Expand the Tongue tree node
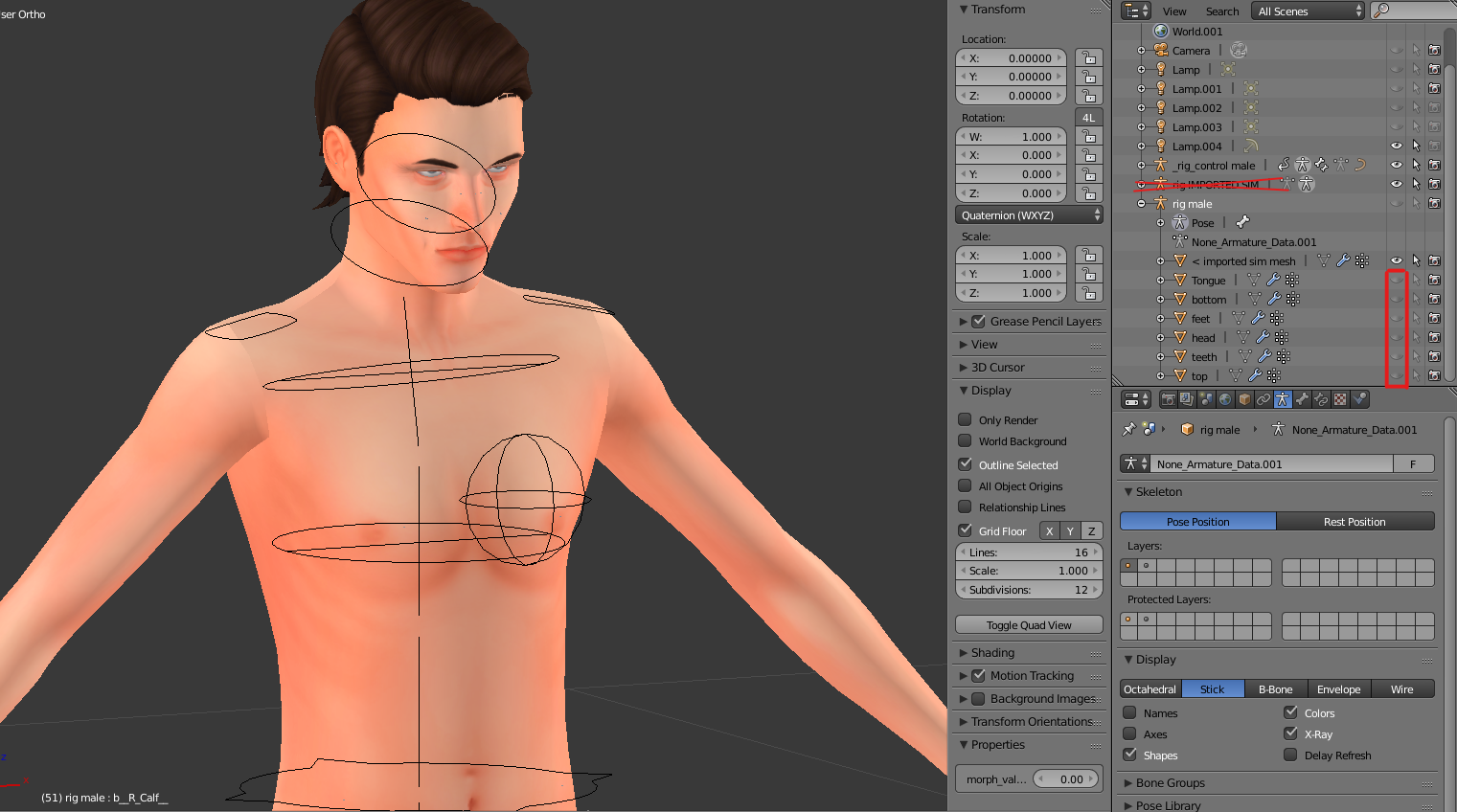The height and width of the screenshot is (812, 1457). pyautogui.click(x=1160, y=281)
